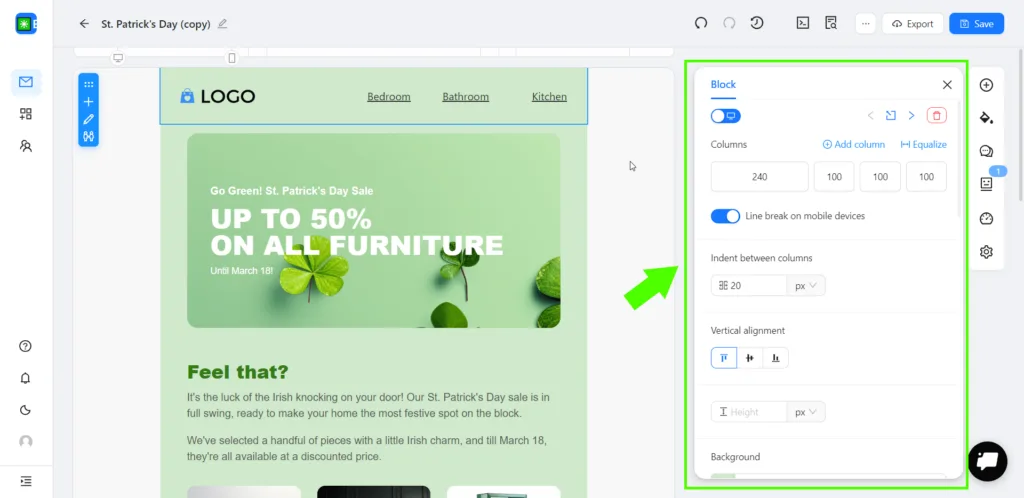Open the add element plus icon
This screenshot has width=1024, height=498.
point(986,85)
